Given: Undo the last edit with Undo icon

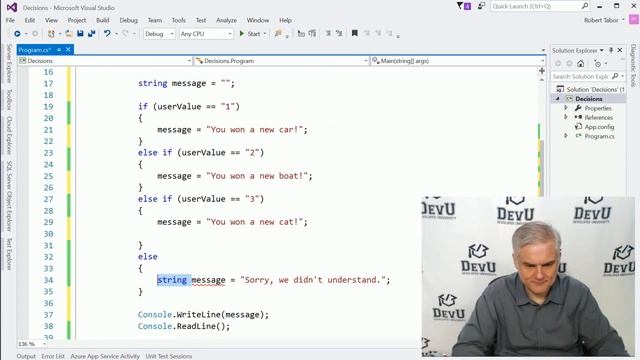Looking at the screenshot, I should [x=107, y=33].
